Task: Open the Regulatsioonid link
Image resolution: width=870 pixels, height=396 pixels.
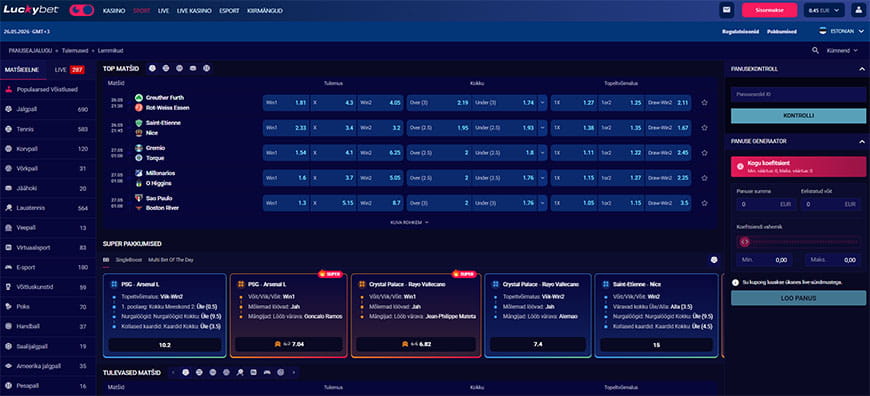Action: tap(740, 32)
